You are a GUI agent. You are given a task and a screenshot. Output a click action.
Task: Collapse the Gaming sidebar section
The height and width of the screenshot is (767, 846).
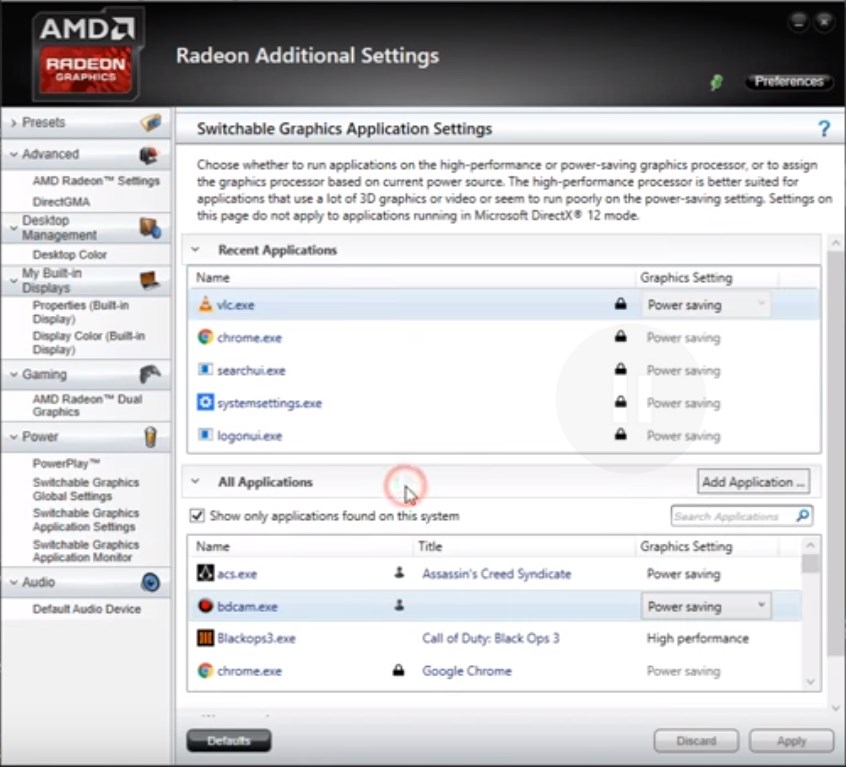pos(13,374)
